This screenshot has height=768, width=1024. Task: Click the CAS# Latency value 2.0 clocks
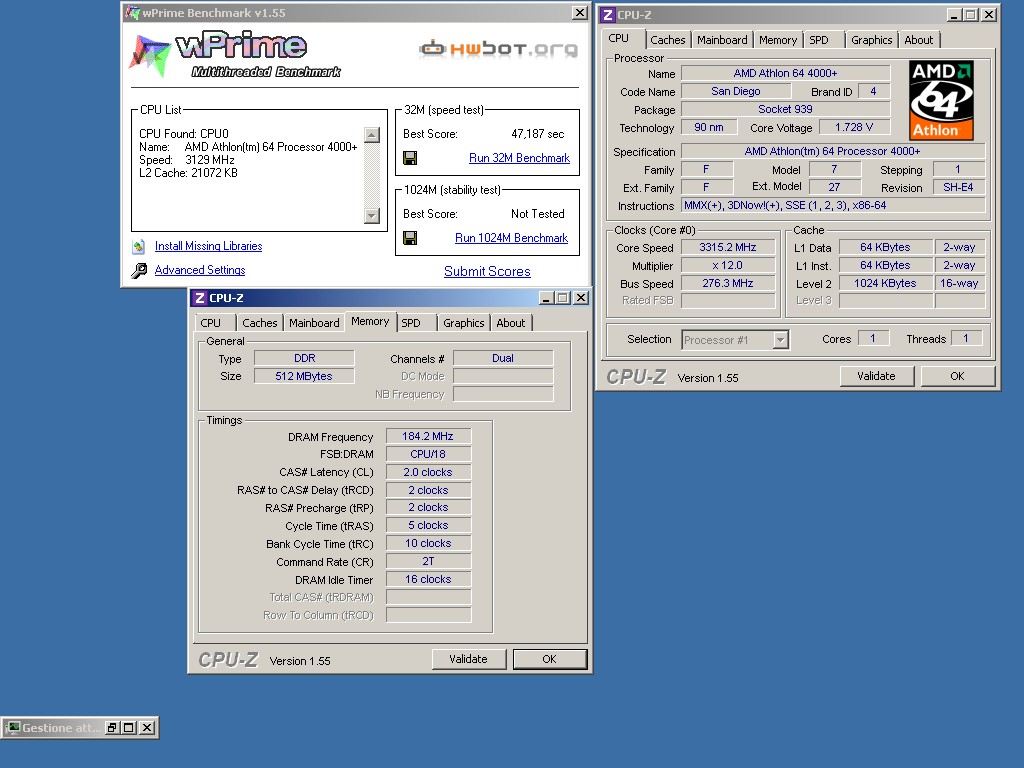[x=428, y=472]
